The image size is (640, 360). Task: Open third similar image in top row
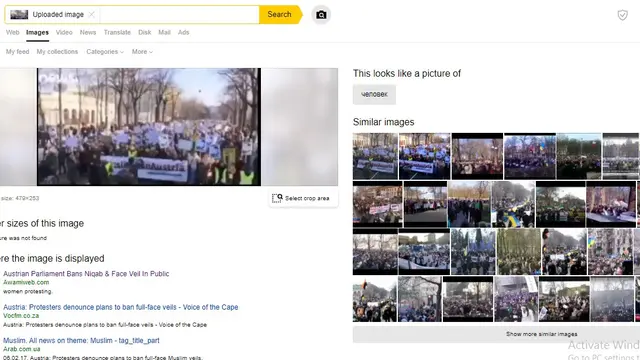477,156
